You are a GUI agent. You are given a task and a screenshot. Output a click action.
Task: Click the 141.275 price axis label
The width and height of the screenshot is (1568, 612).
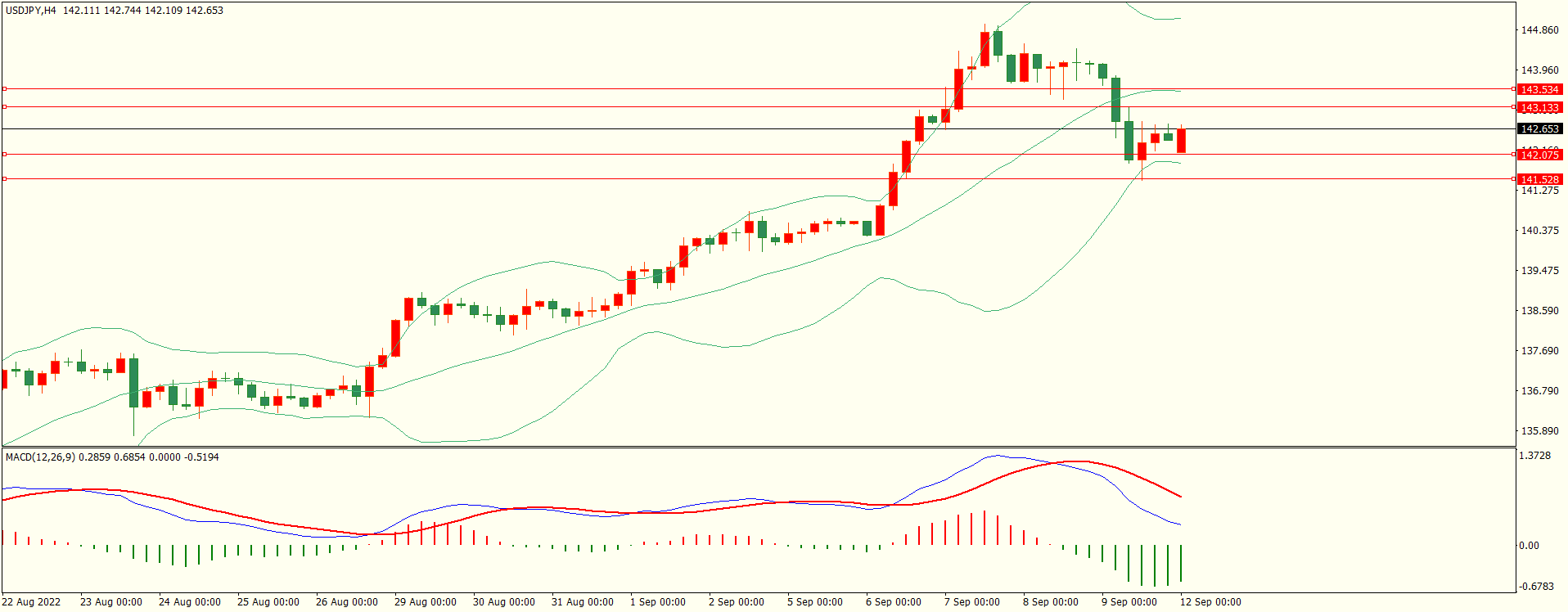[x=1539, y=191]
